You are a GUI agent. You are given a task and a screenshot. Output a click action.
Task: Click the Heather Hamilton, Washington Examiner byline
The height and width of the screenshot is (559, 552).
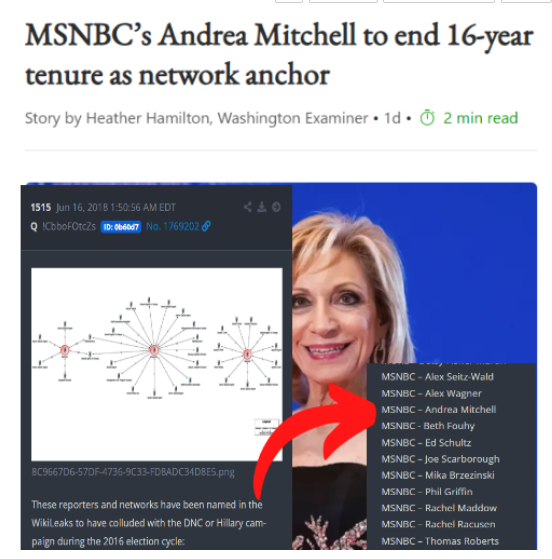pyautogui.click(x=227, y=118)
